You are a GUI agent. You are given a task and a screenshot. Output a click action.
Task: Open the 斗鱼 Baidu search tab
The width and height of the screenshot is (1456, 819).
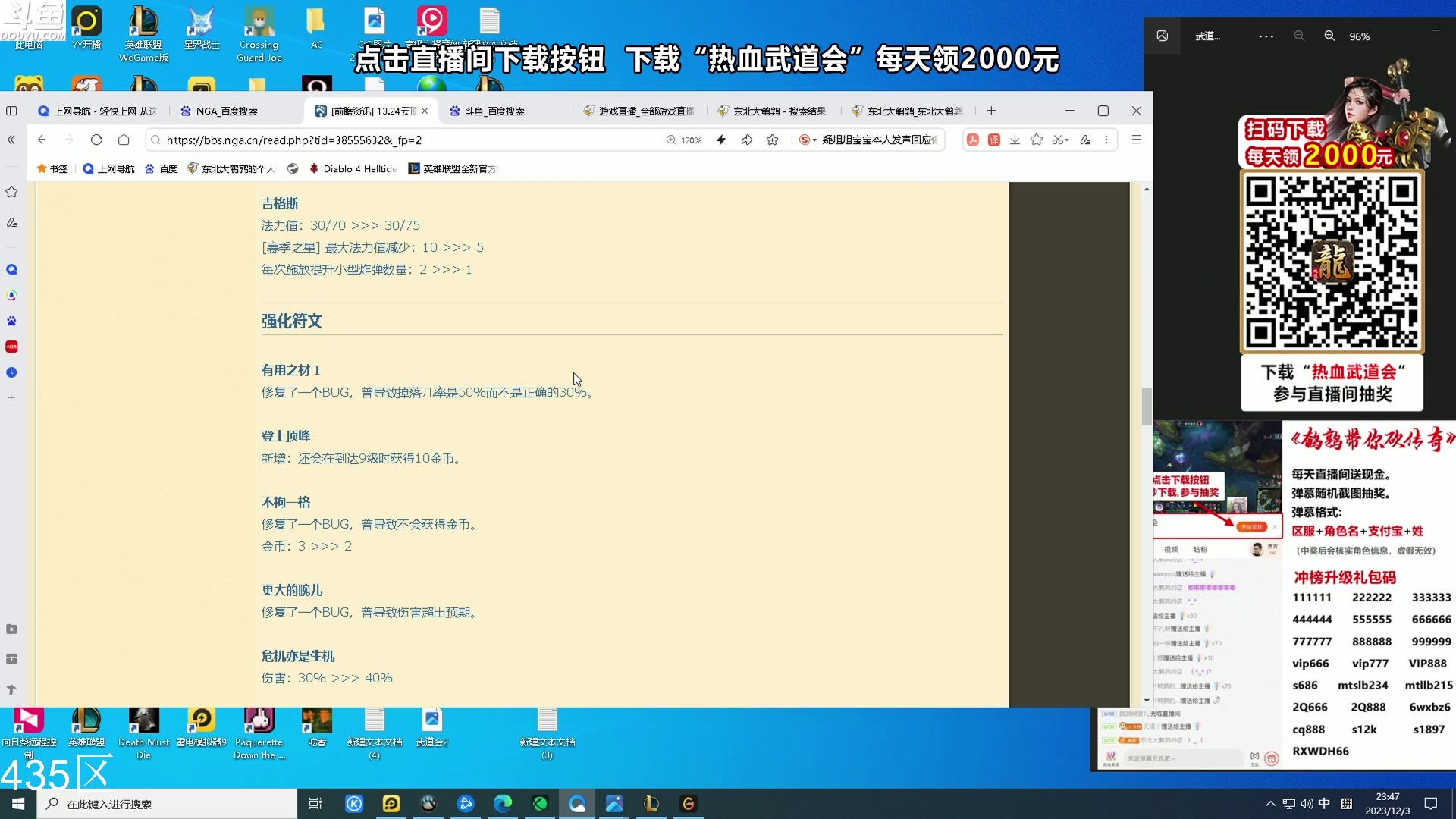click(x=491, y=111)
